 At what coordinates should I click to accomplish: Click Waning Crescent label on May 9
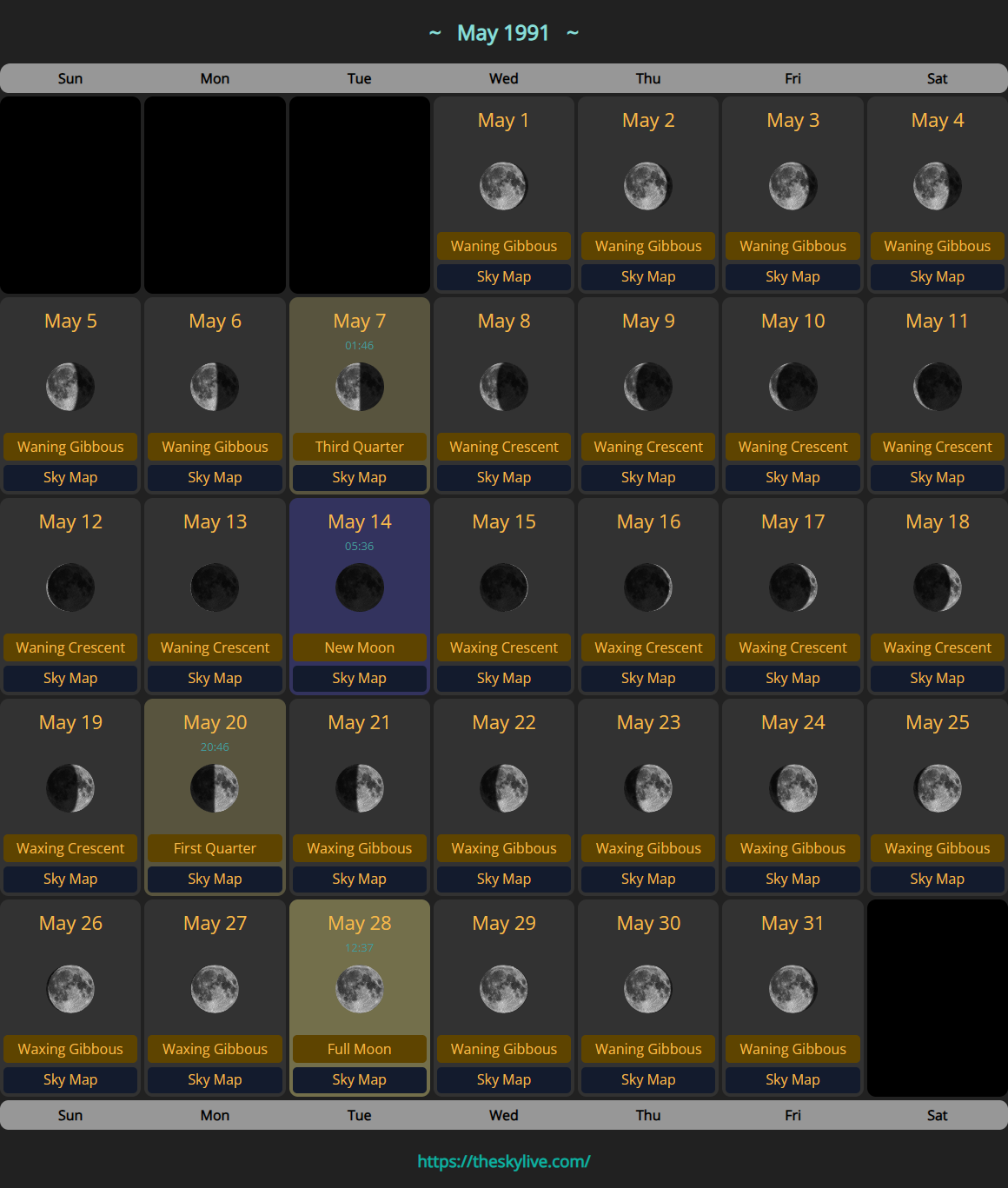[x=648, y=447]
